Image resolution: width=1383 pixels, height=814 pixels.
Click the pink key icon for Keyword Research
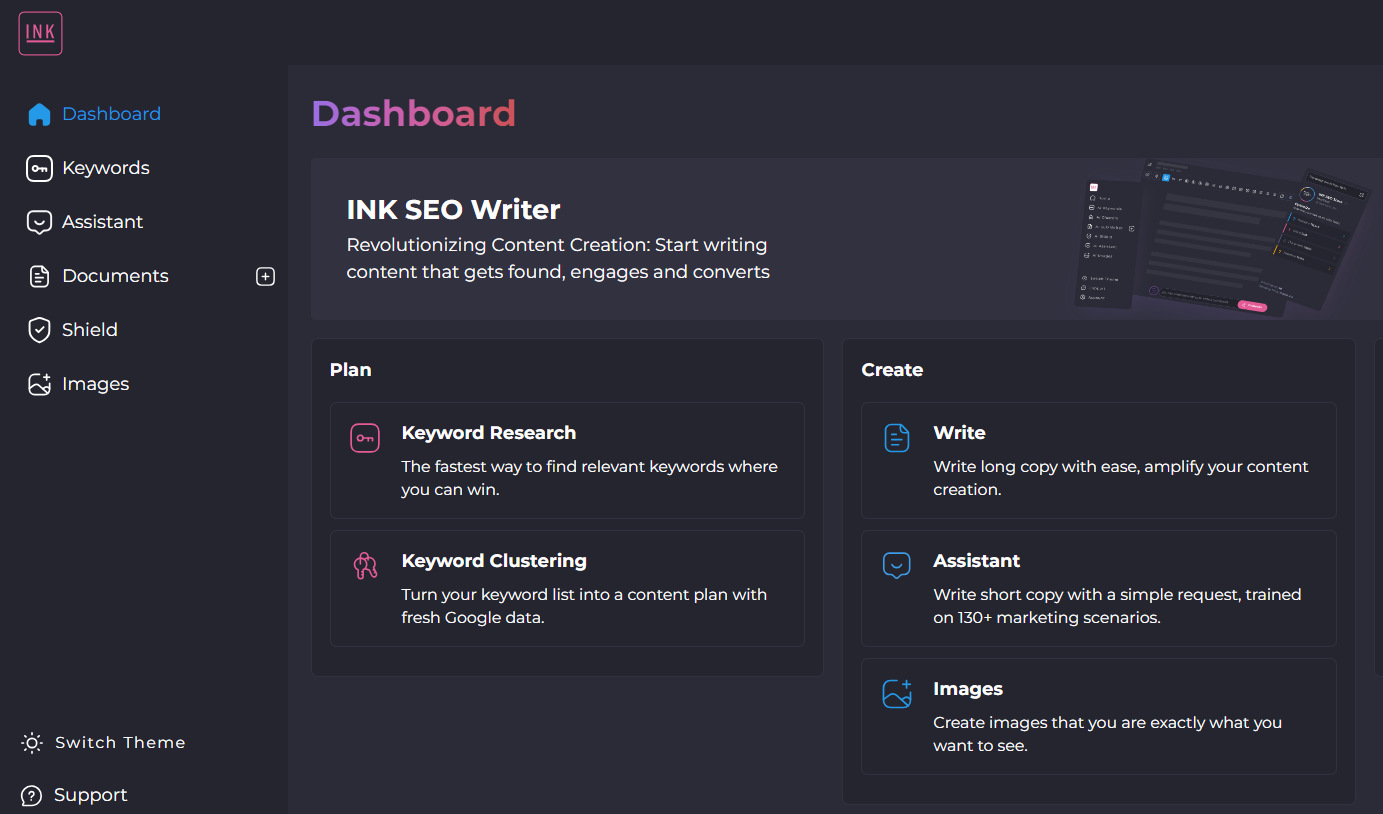[x=365, y=438]
